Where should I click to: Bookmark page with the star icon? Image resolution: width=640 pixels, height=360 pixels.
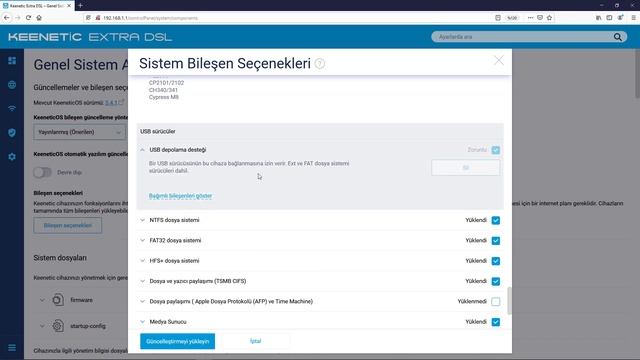[x=549, y=18]
